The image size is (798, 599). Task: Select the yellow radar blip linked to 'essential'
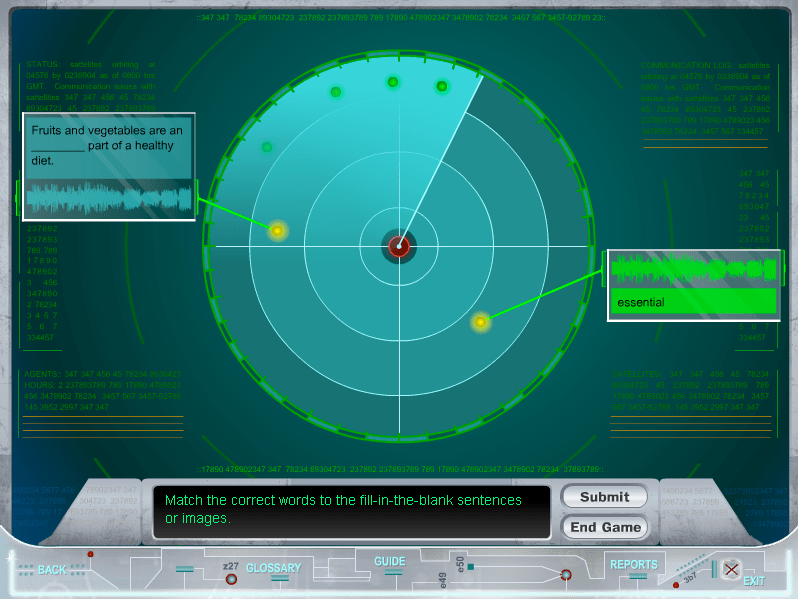(480, 322)
